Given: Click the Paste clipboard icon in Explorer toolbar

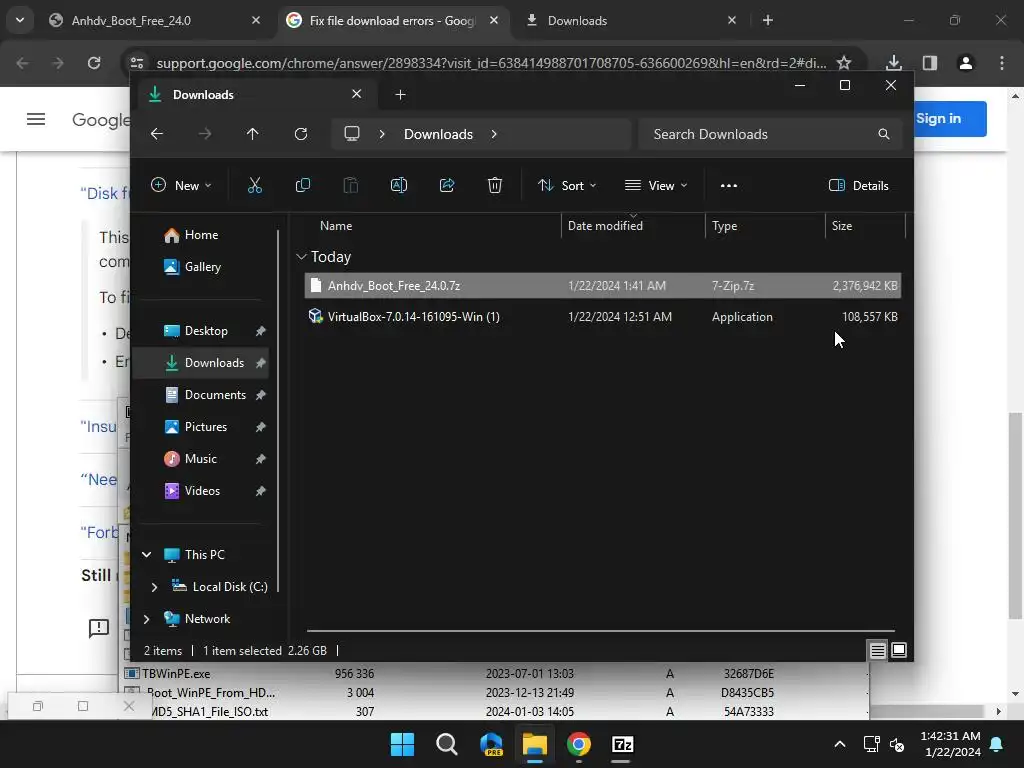Looking at the screenshot, I should point(351,185).
